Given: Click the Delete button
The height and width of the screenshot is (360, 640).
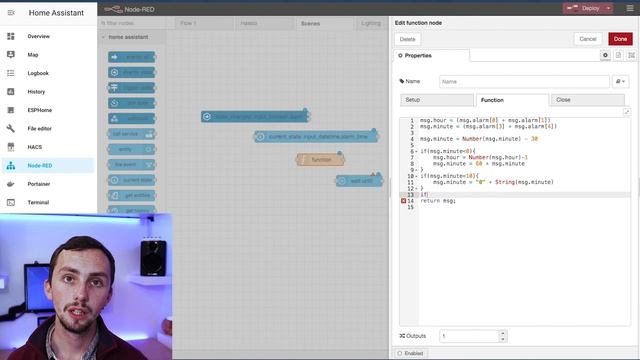Looking at the screenshot, I should (407, 39).
